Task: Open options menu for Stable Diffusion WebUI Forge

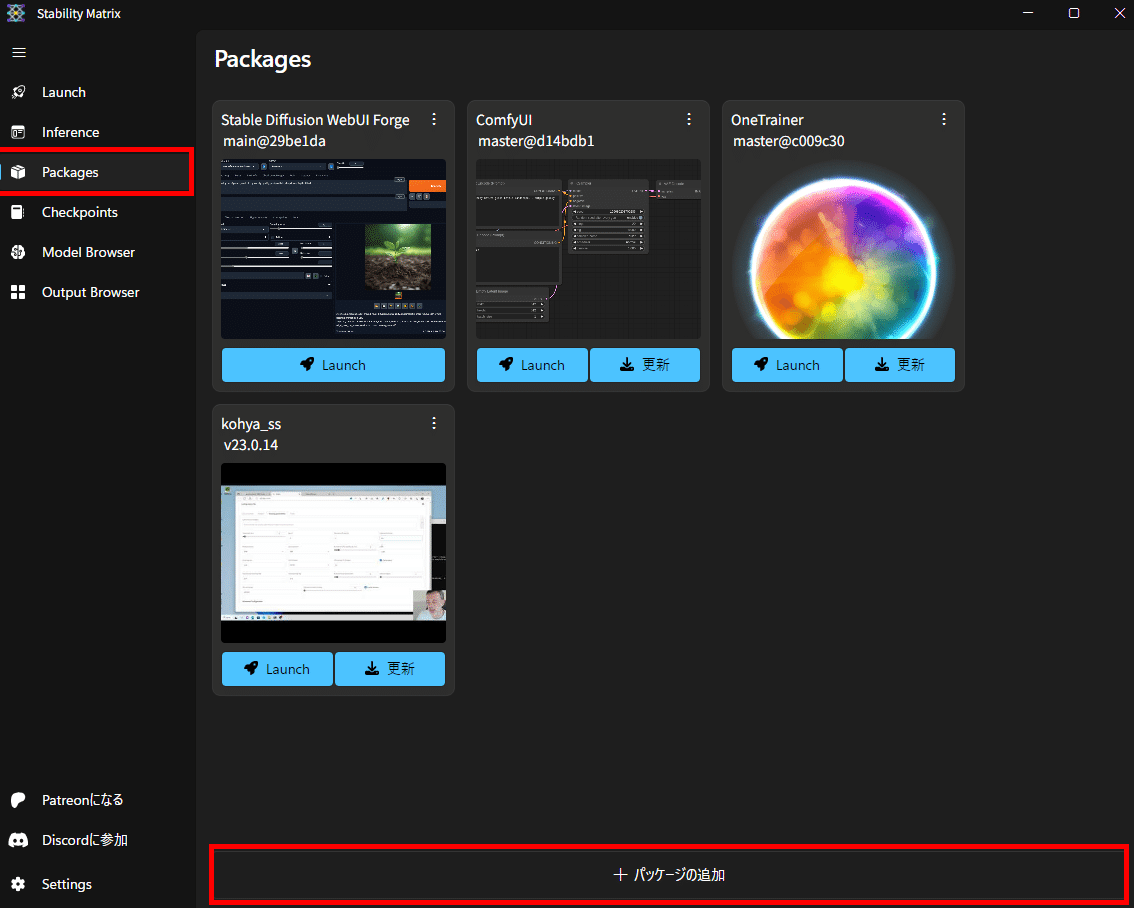Action: (434, 119)
